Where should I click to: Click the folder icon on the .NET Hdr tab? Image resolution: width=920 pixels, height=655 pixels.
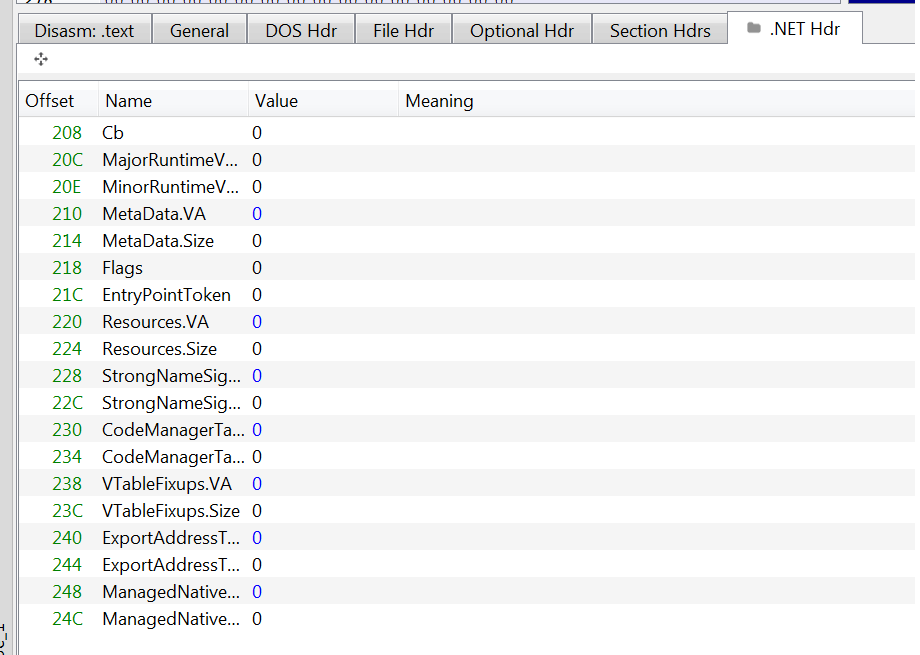[754, 28]
